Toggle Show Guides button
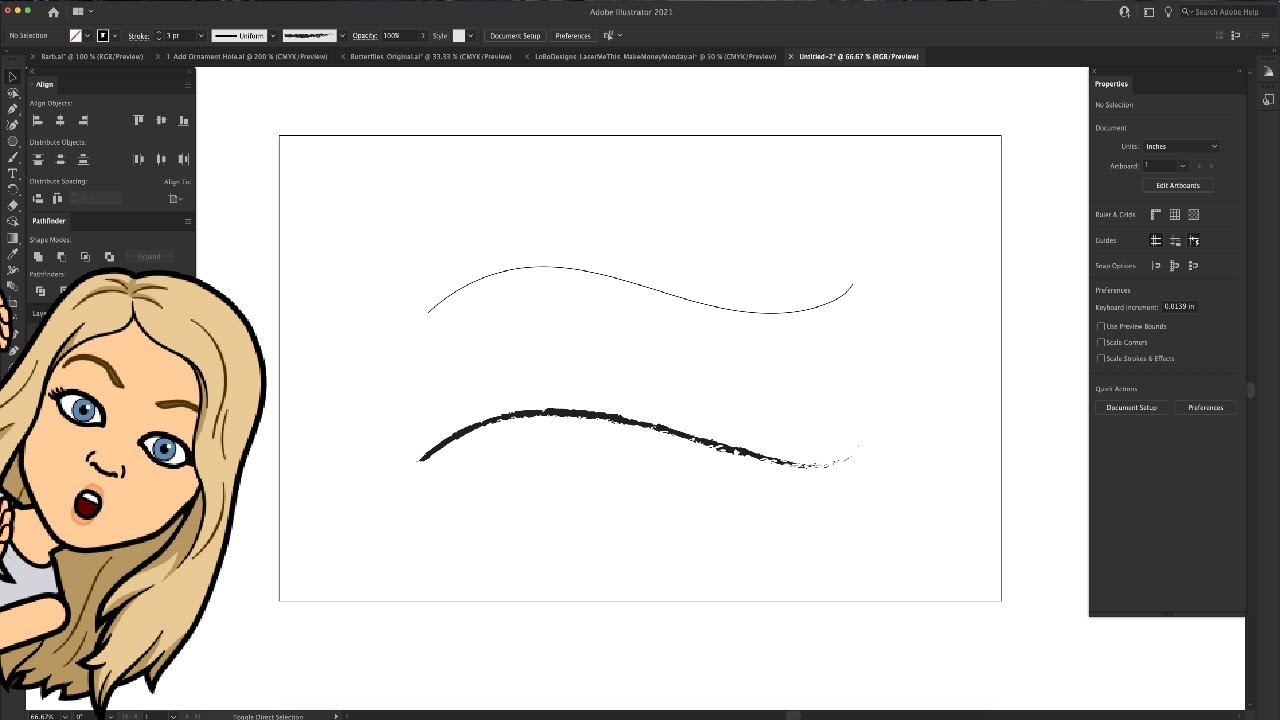 (x=1156, y=240)
